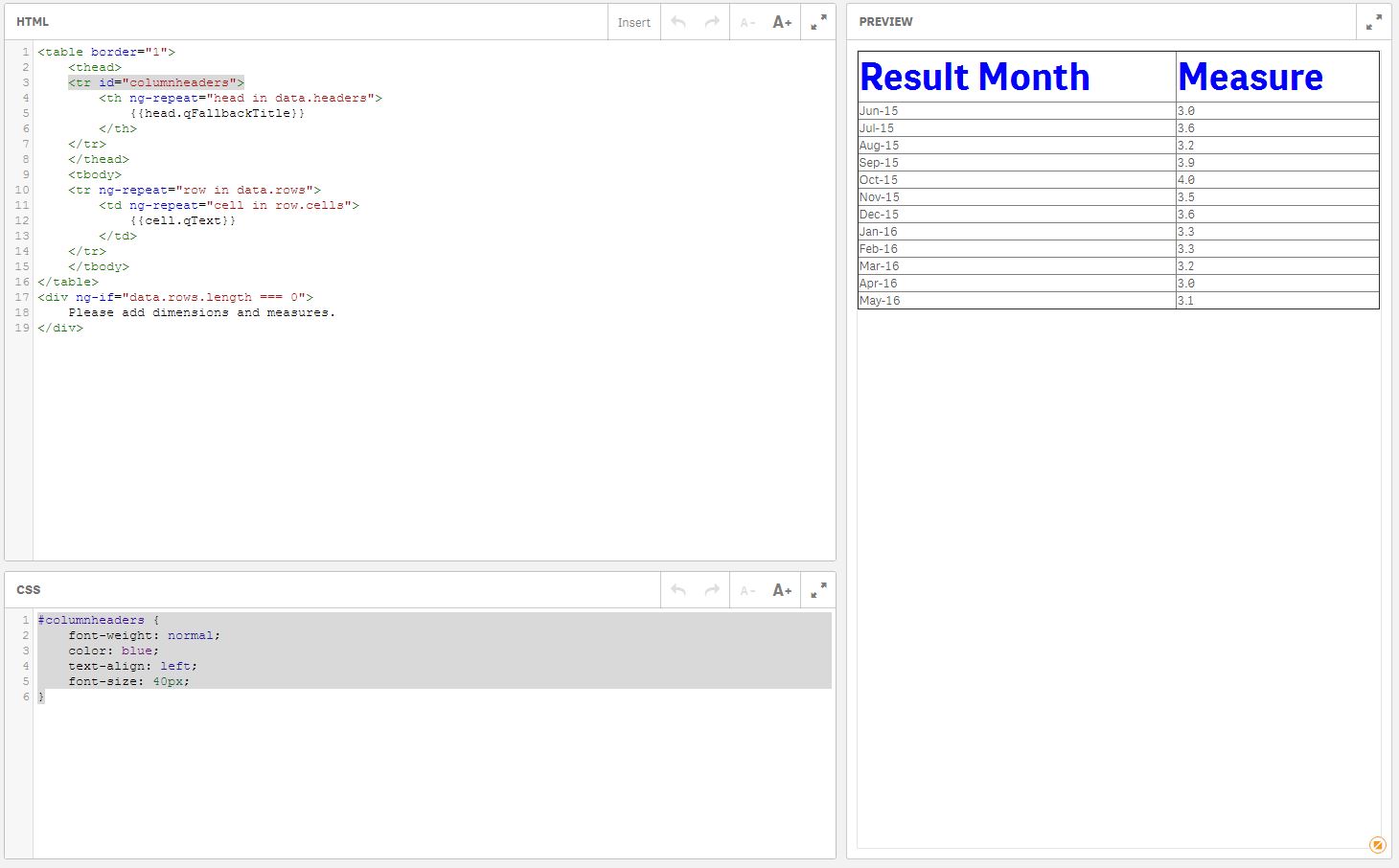Click the cell.qText expression line

(183, 220)
